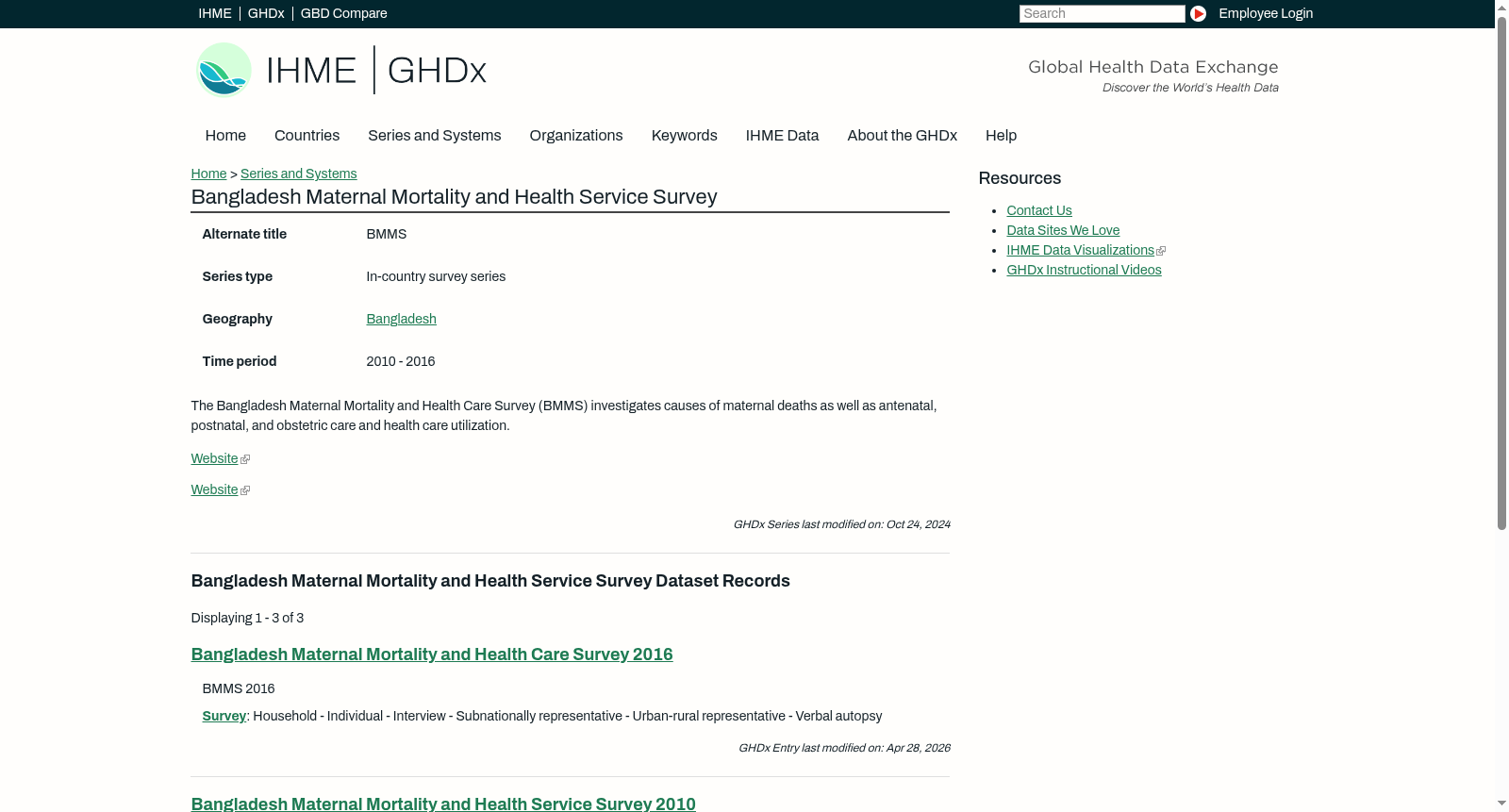Viewport: 1509px width, 812px height.
Task: Open the Bangladesh geography link
Action: click(x=401, y=319)
